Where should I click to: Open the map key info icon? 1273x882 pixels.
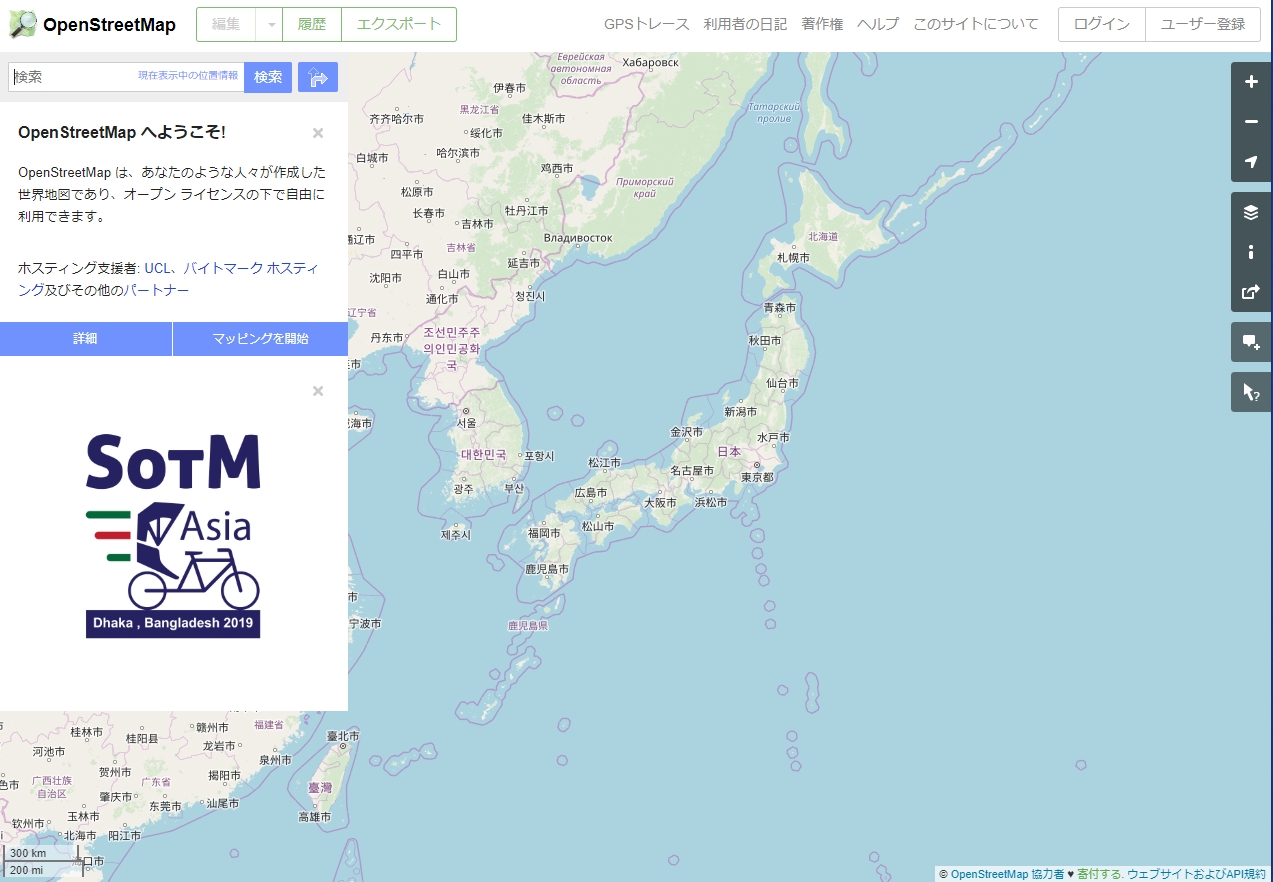[1251, 252]
